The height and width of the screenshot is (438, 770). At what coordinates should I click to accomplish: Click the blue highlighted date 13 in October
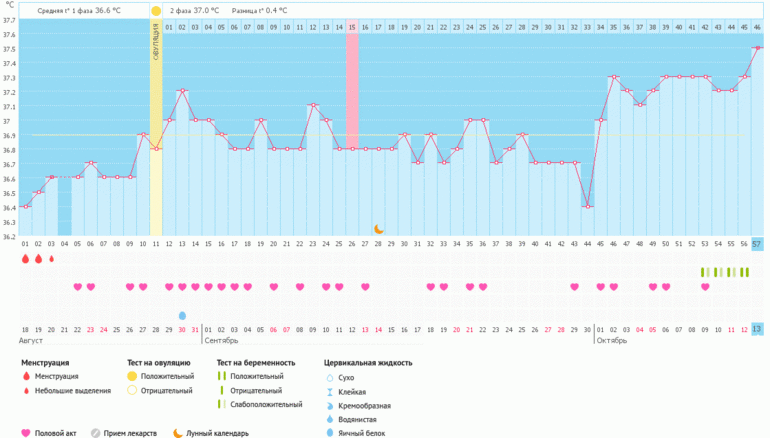coord(757,329)
